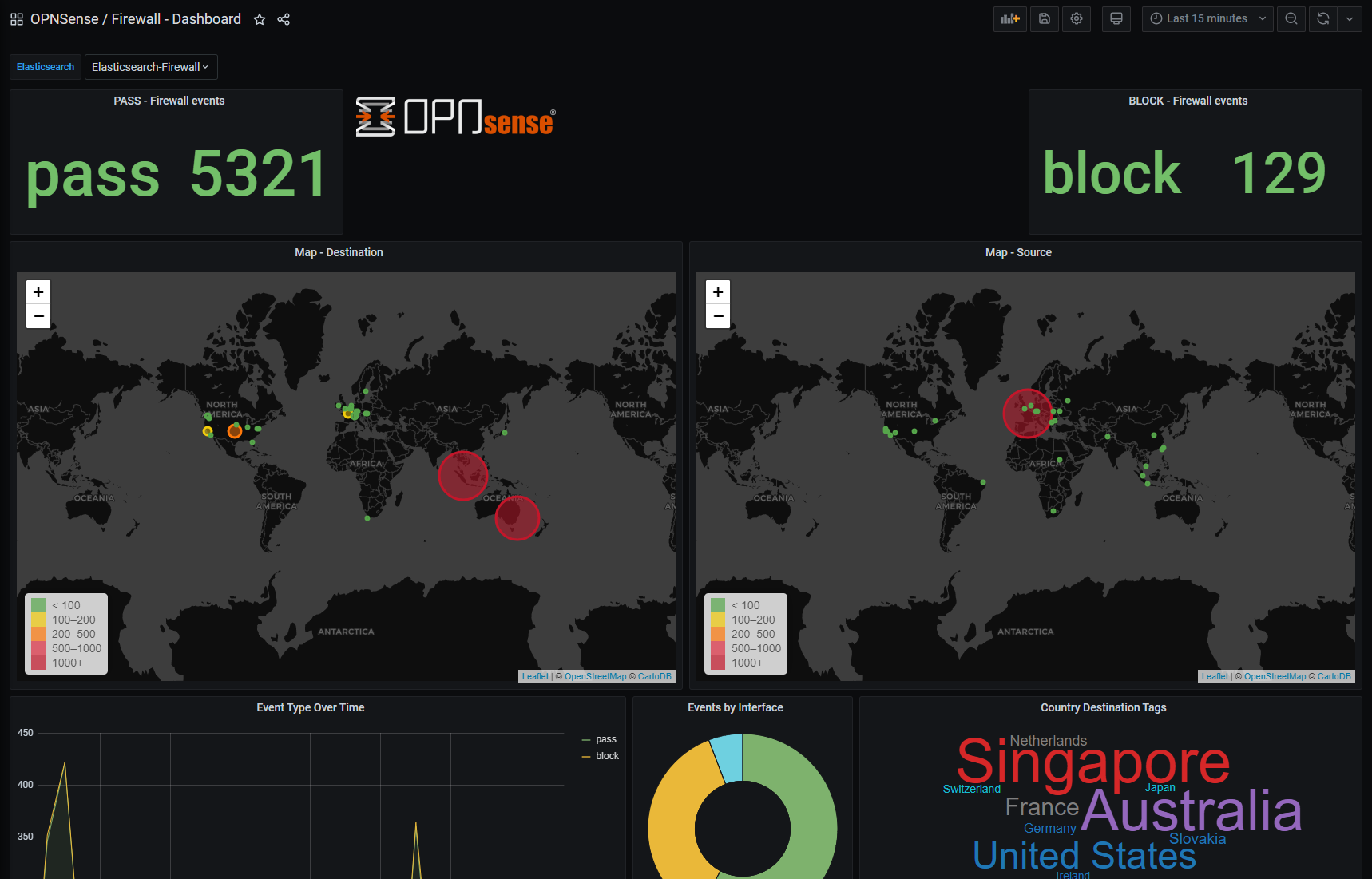Screen dimensions: 1372x879
Task: Click the red circle over Australia on Destination map
Action: pyautogui.click(x=517, y=518)
